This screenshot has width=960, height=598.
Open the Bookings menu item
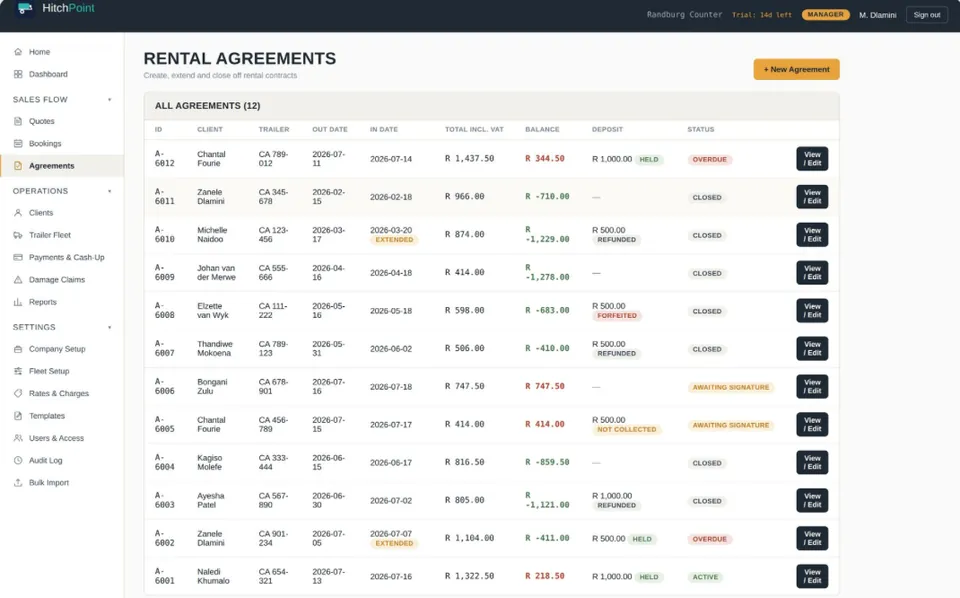[62, 143]
